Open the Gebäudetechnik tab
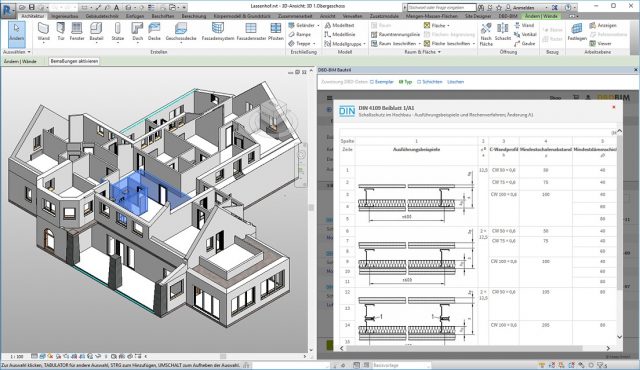Viewport: 640px width, 370px height. tap(102, 16)
